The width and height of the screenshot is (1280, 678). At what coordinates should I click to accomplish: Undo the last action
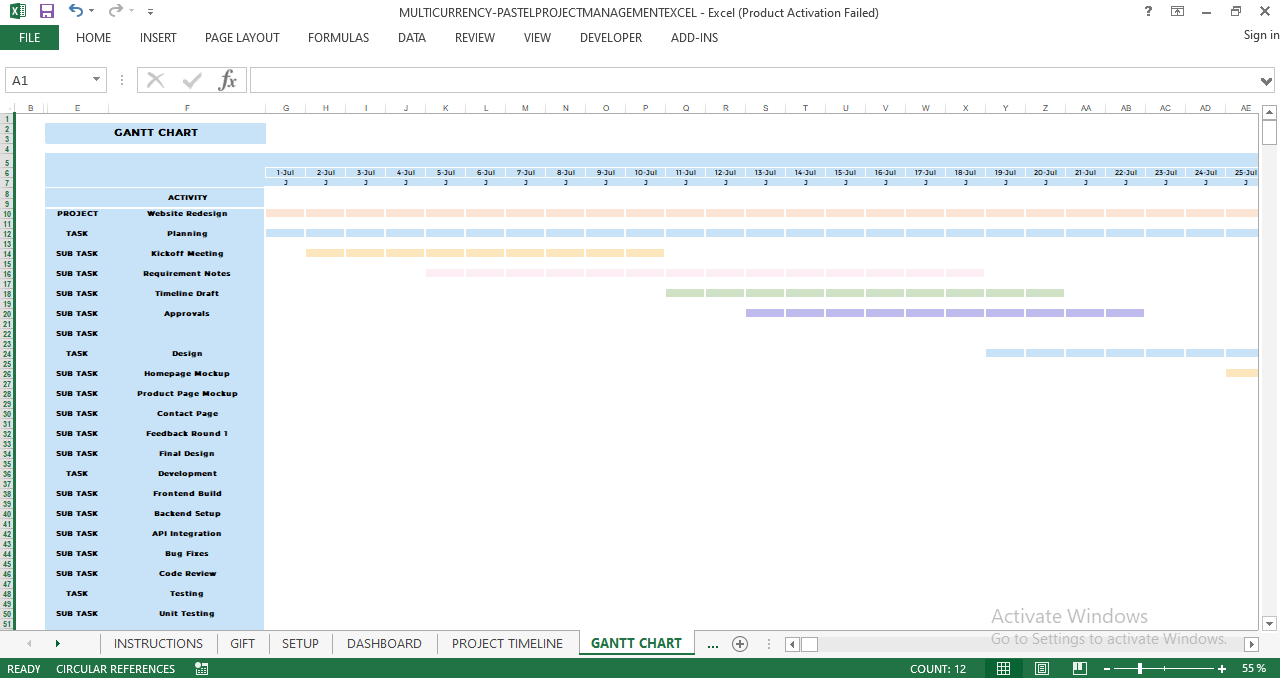point(76,12)
